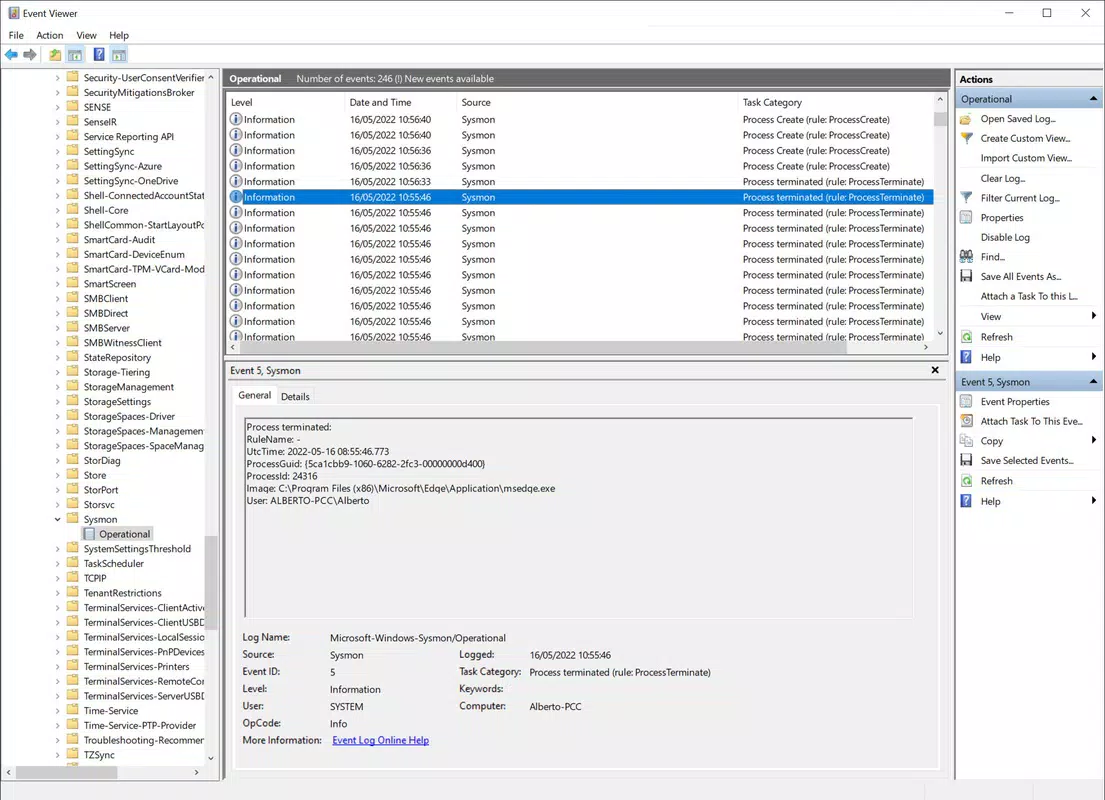
Task: Click Clear Log action
Action: point(1003,178)
